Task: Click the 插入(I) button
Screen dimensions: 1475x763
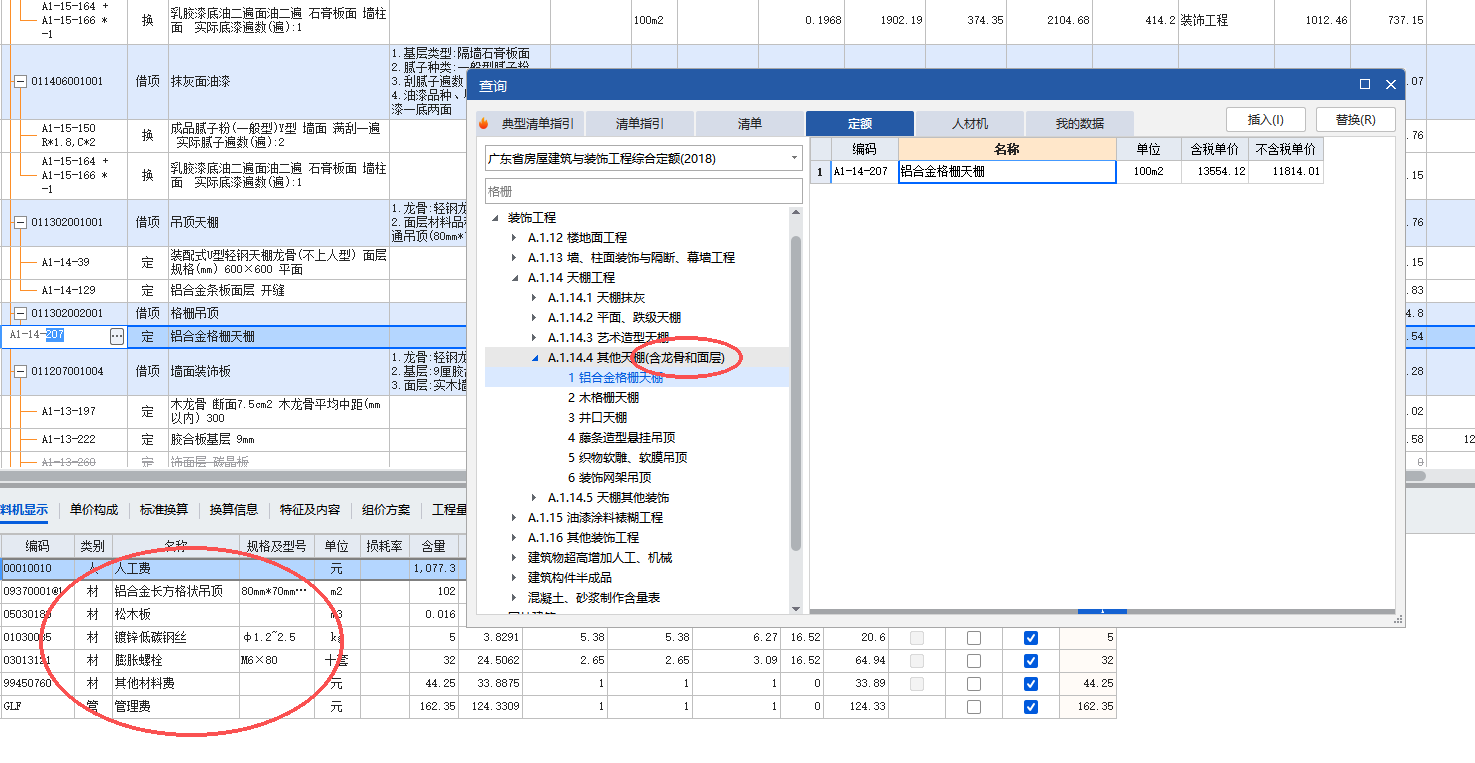Action: [x=1265, y=118]
